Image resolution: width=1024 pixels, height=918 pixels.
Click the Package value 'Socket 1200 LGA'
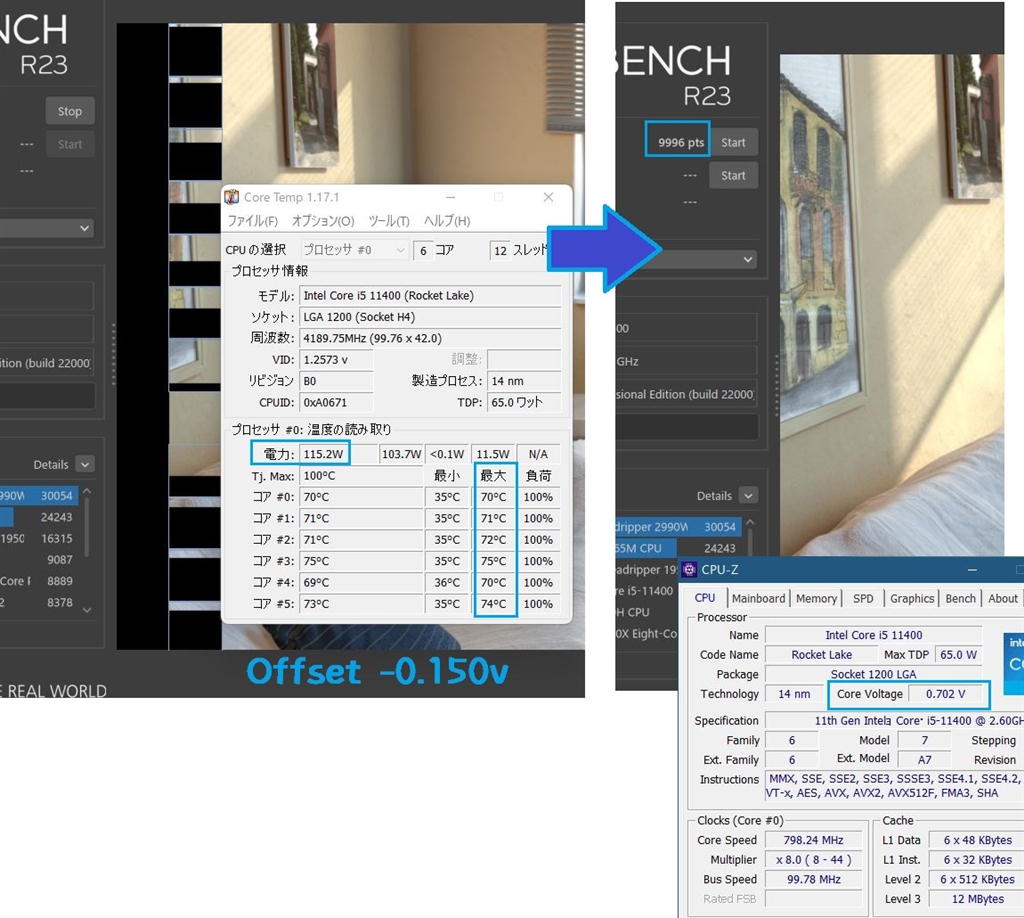point(874,674)
